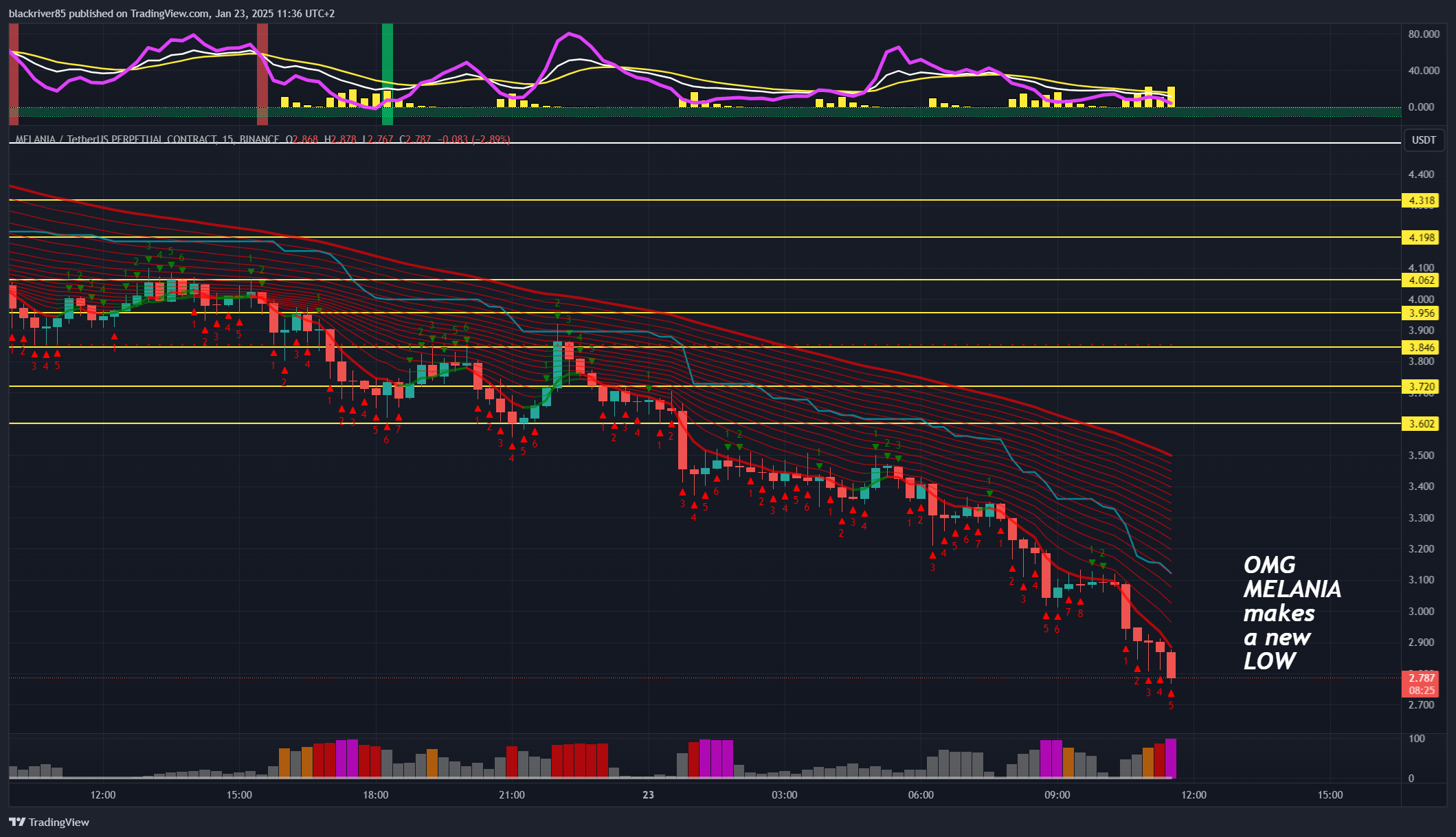Click the 80.000 indicator scale value
The width and height of the screenshot is (1456, 837).
tap(1424, 34)
